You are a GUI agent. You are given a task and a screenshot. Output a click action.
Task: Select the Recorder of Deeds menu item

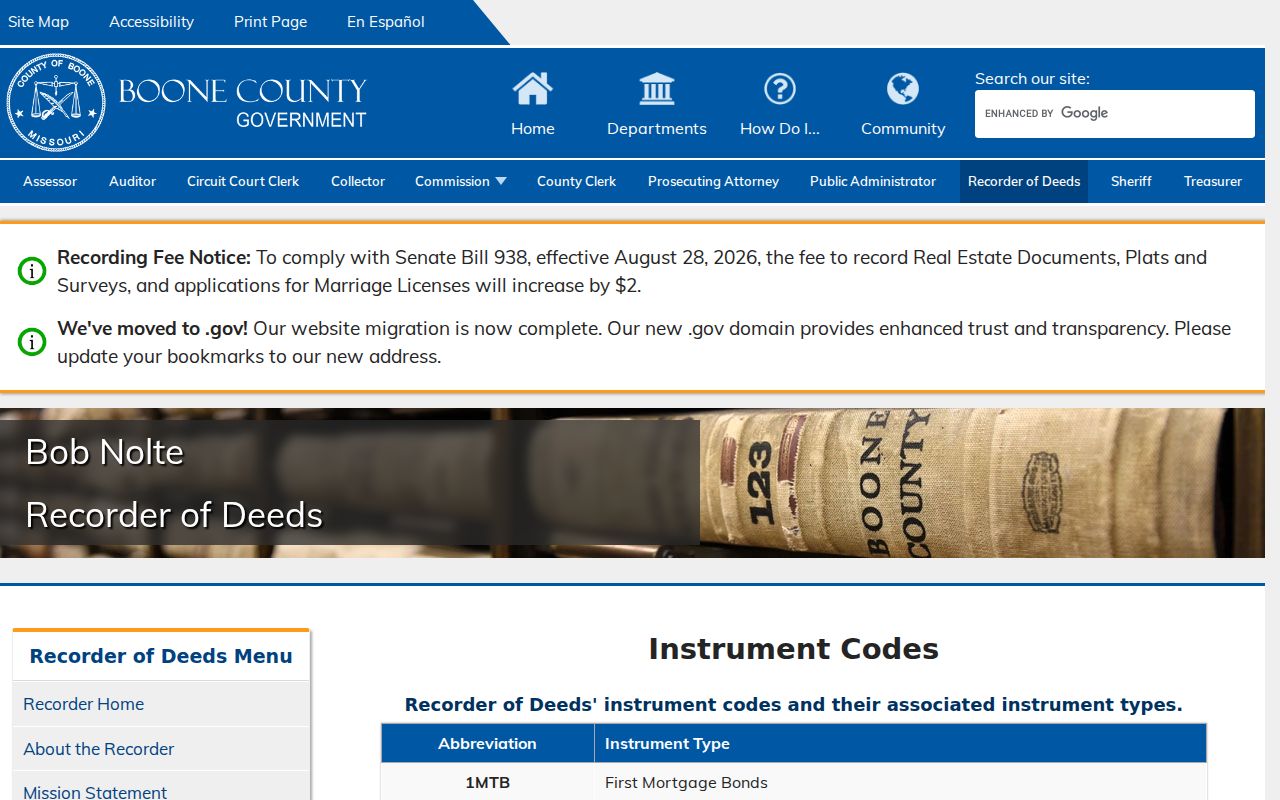[x=1024, y=181]
